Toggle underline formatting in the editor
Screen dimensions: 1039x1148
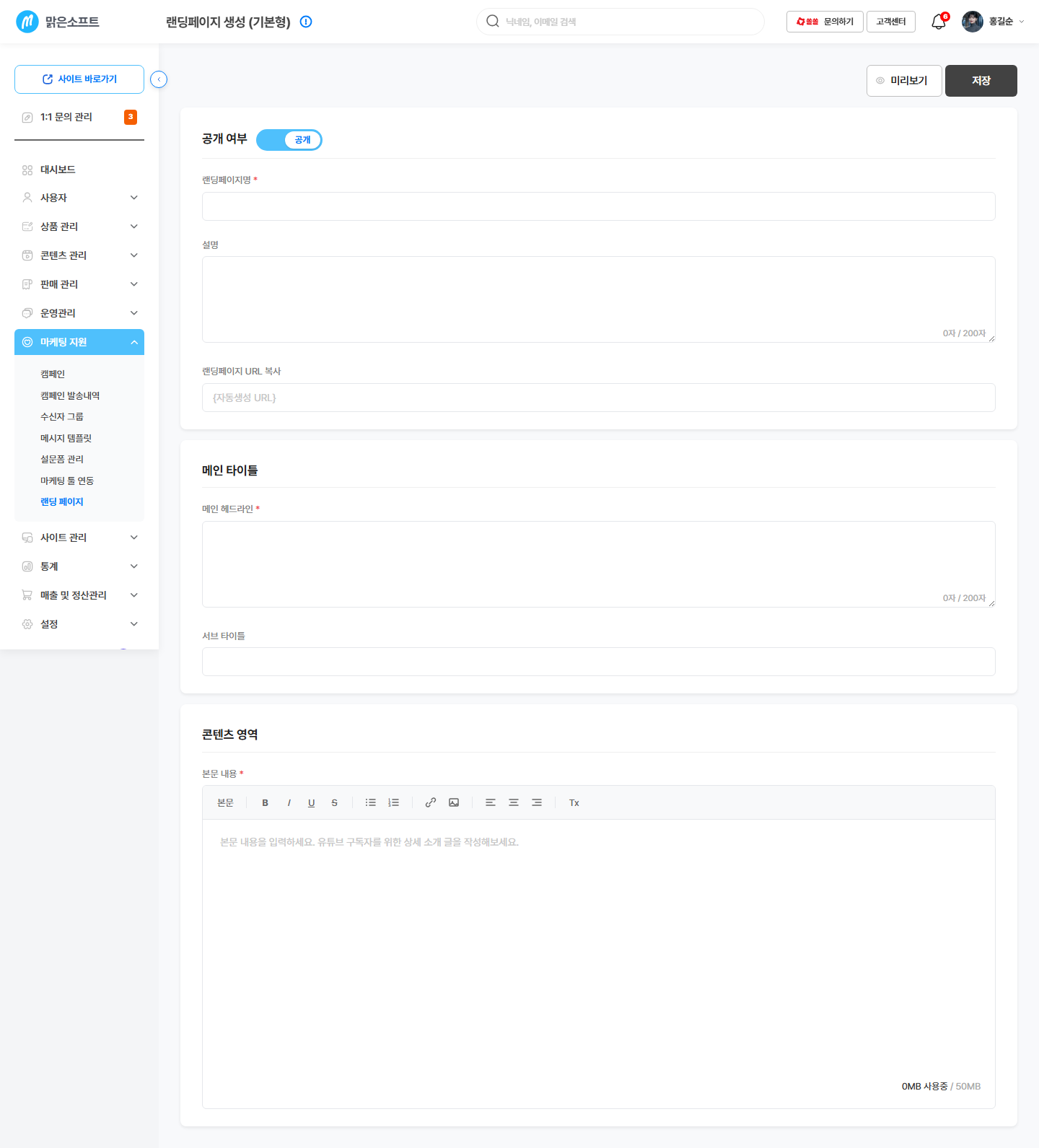click(312, 802)
